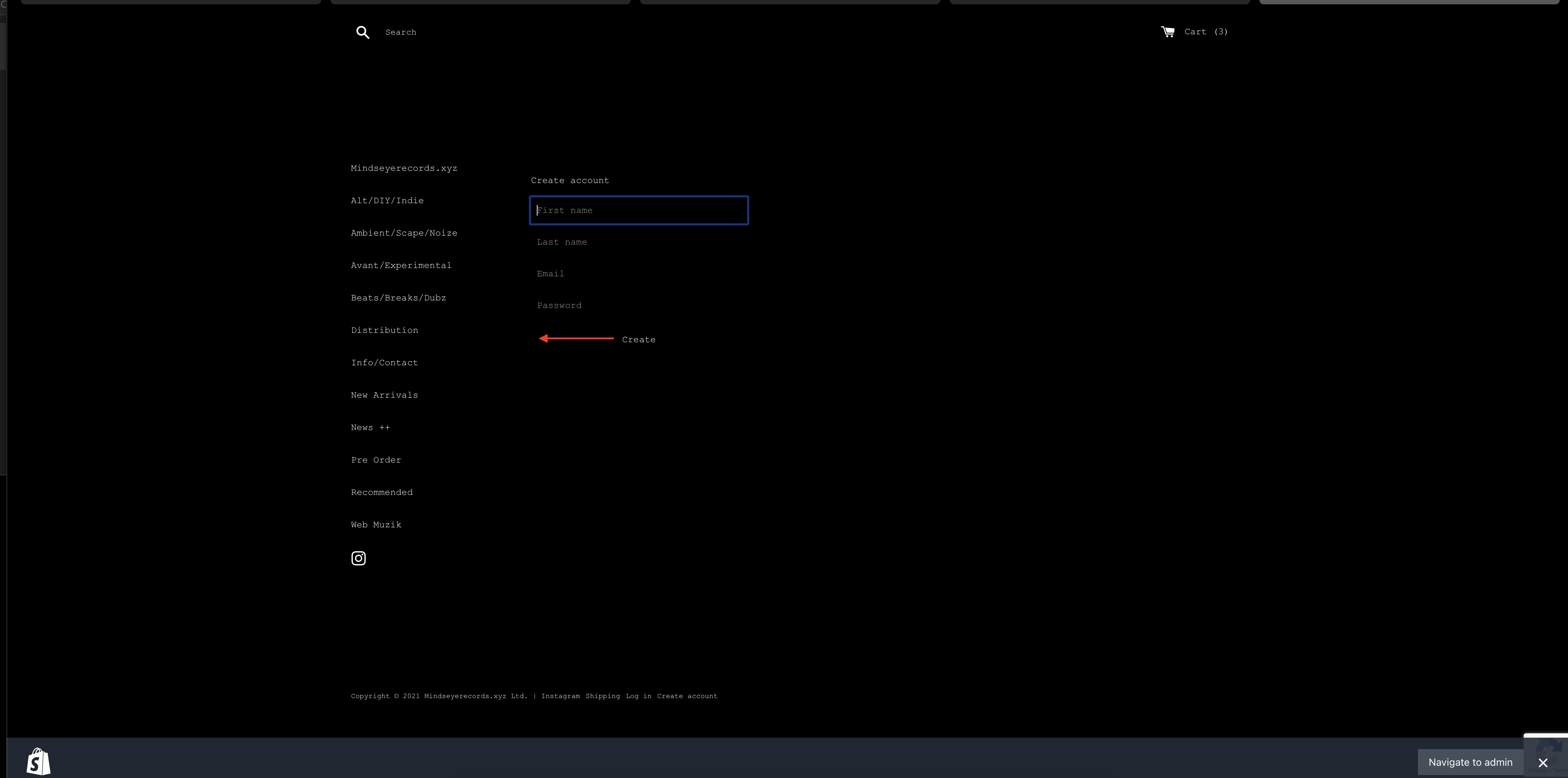
Task: Open the Distribution page
Action: pyautogui.click(x=384, y=330)
